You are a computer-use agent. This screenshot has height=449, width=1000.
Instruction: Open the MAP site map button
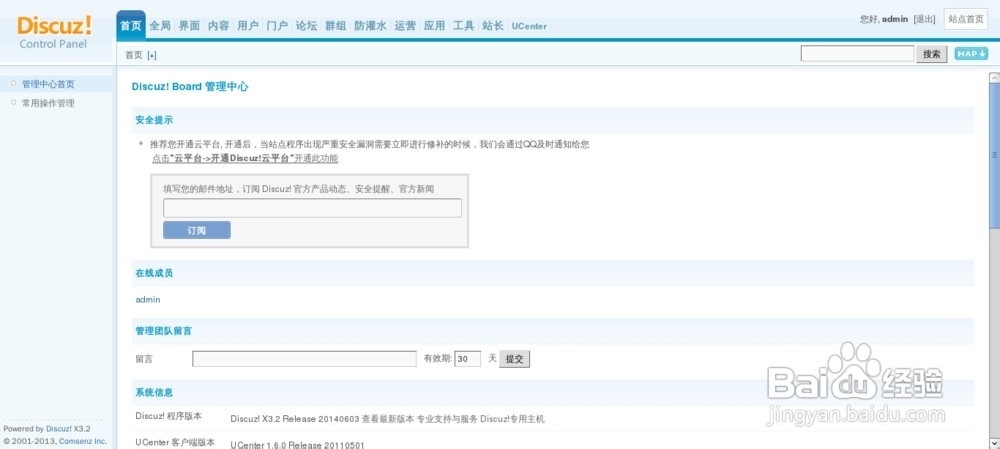click(x=971, y=54)
